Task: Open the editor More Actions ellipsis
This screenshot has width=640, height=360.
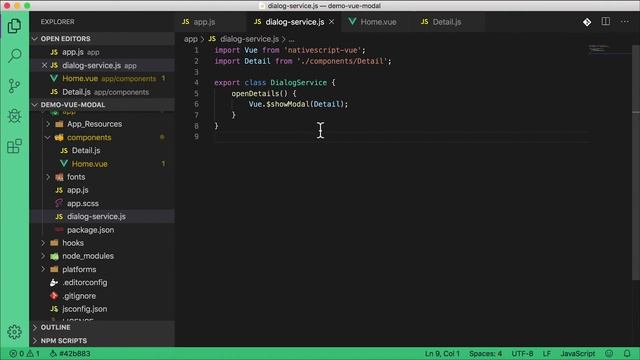Action: [625, 22]
